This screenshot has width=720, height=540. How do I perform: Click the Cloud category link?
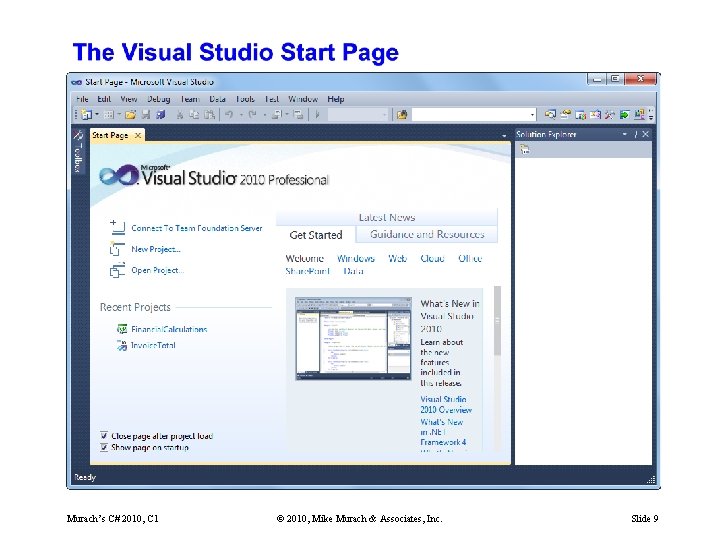pos(432,258)
